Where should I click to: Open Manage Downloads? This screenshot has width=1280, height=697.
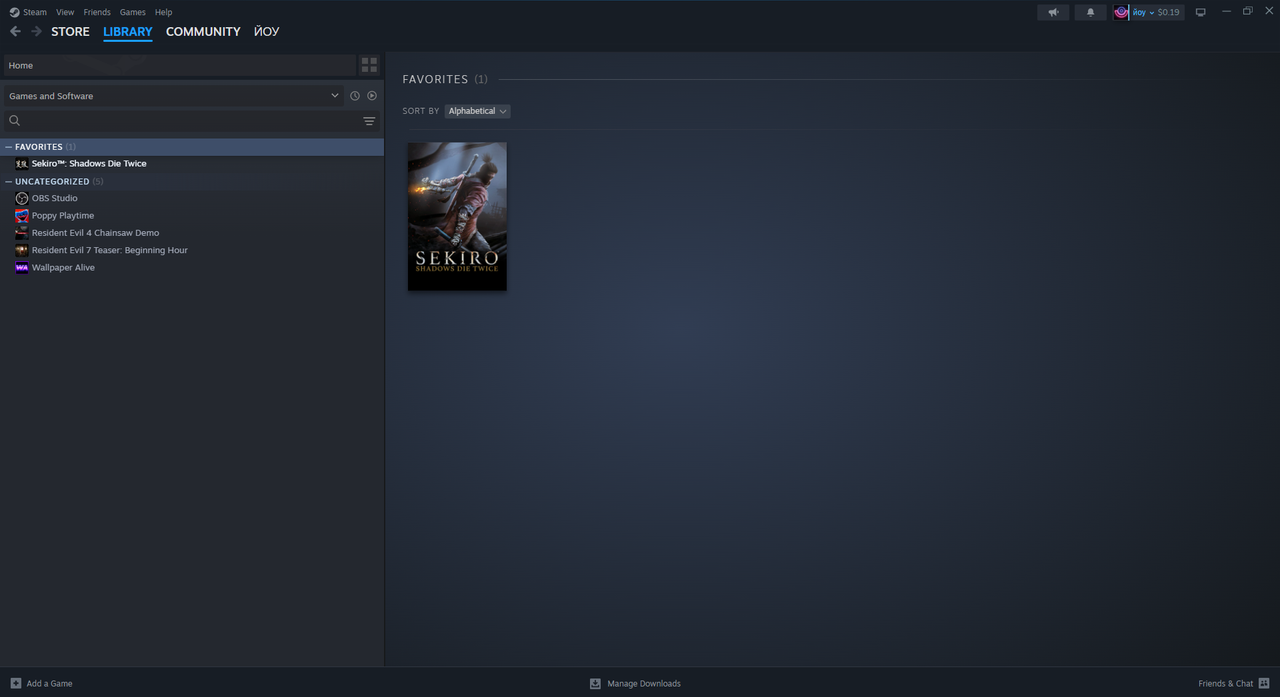coord(644,684)
